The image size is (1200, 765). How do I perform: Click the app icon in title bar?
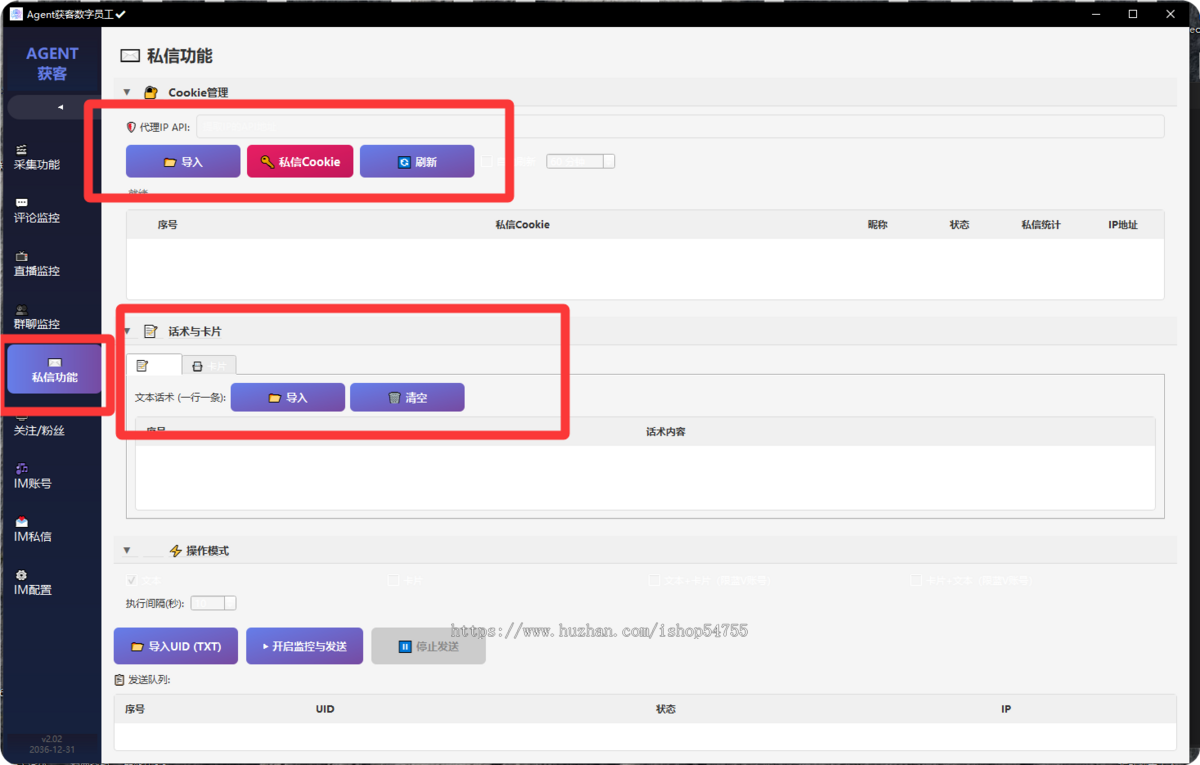pyautogui.click(x=16, y=14)
